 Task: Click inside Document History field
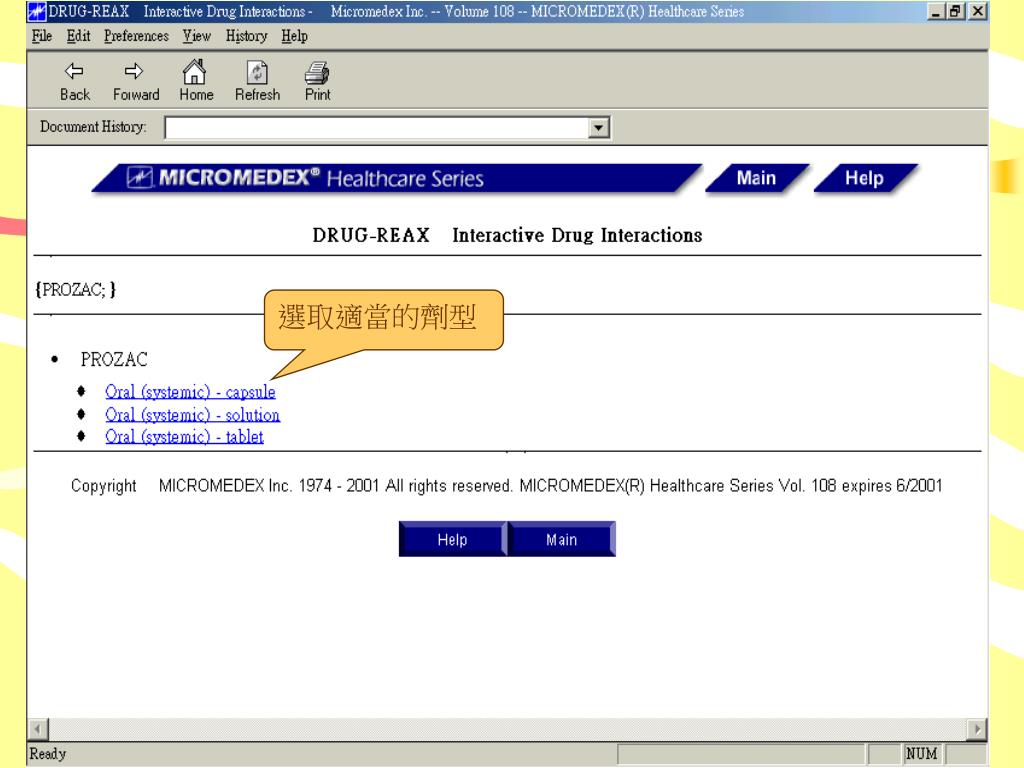(377, 127)
